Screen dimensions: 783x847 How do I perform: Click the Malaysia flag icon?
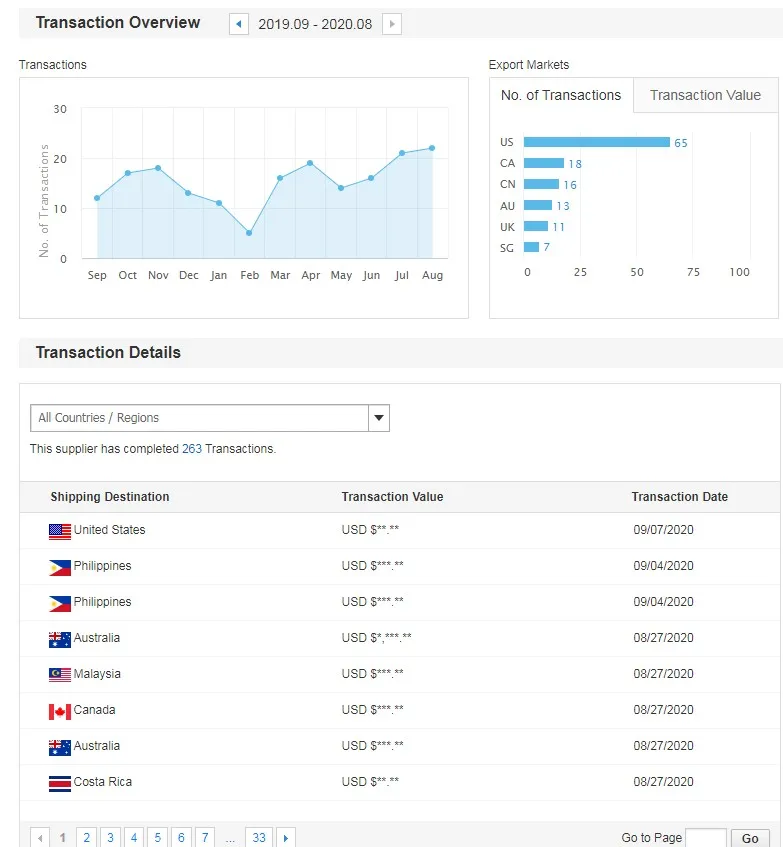tap(60, 675)
